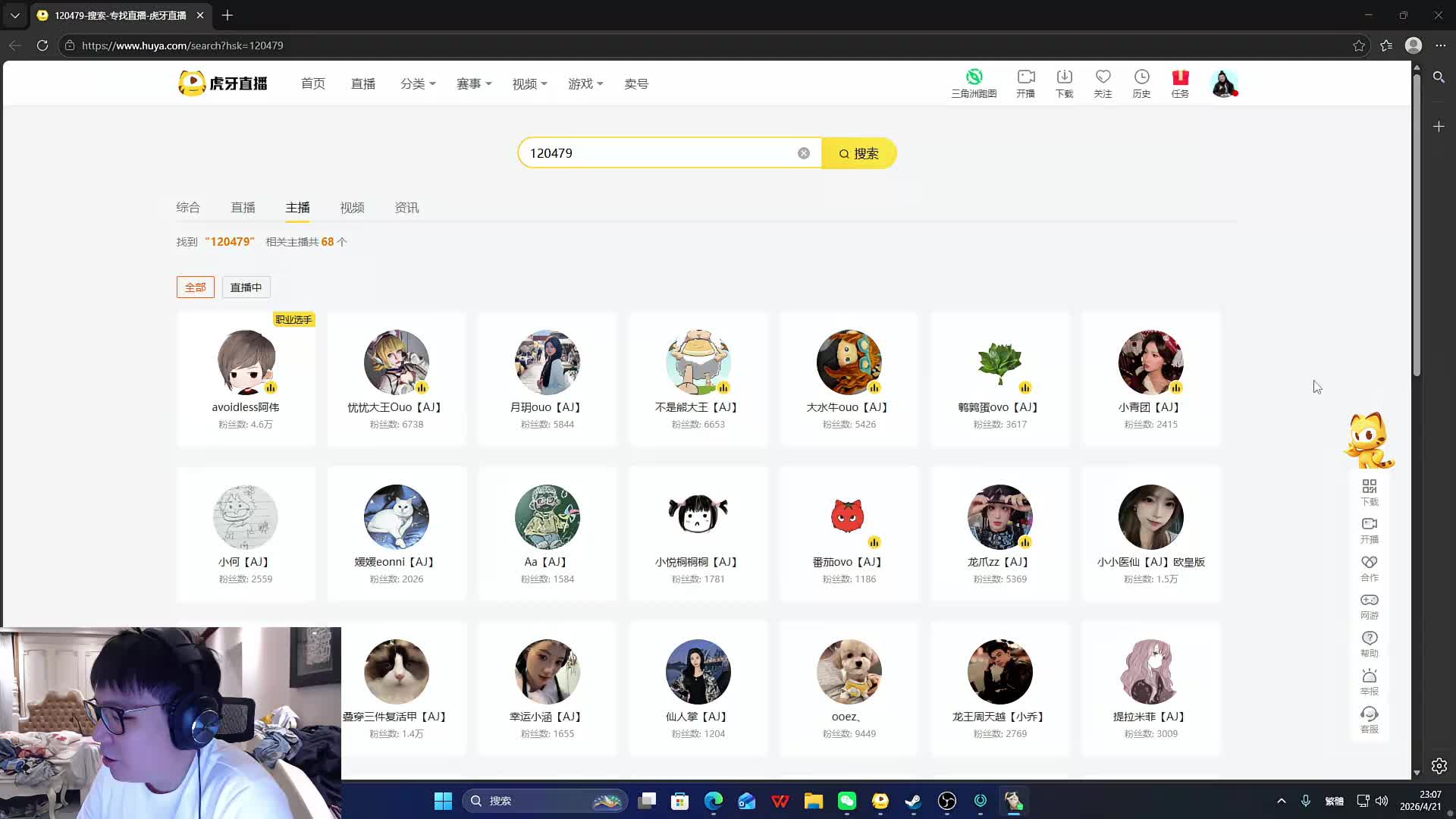Open the 三角洲跑图 promo icon
This screenshot has height=819, width=1456.
coord(974,83)
